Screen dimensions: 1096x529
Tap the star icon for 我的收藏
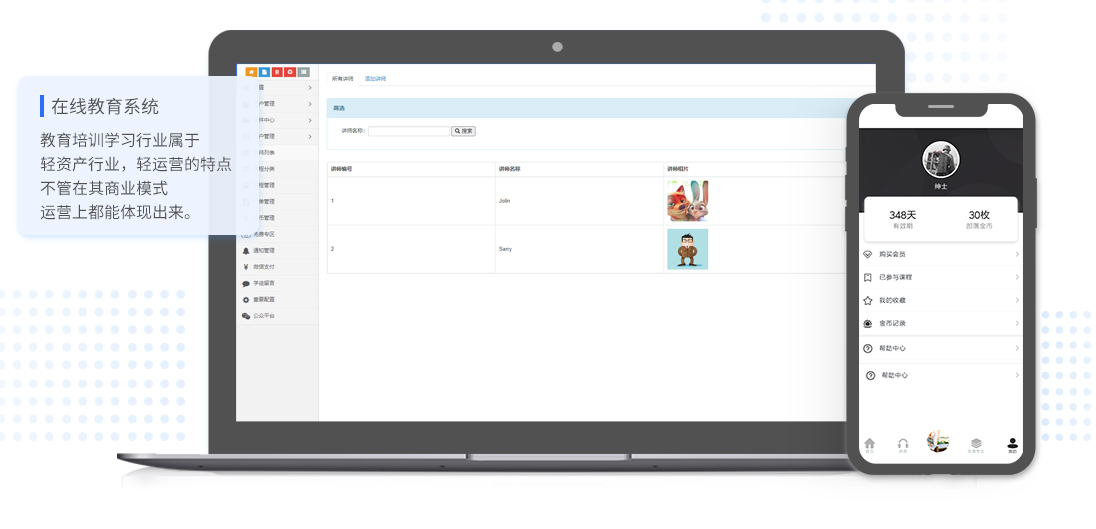pyautogui.click(x=868, y=300)
